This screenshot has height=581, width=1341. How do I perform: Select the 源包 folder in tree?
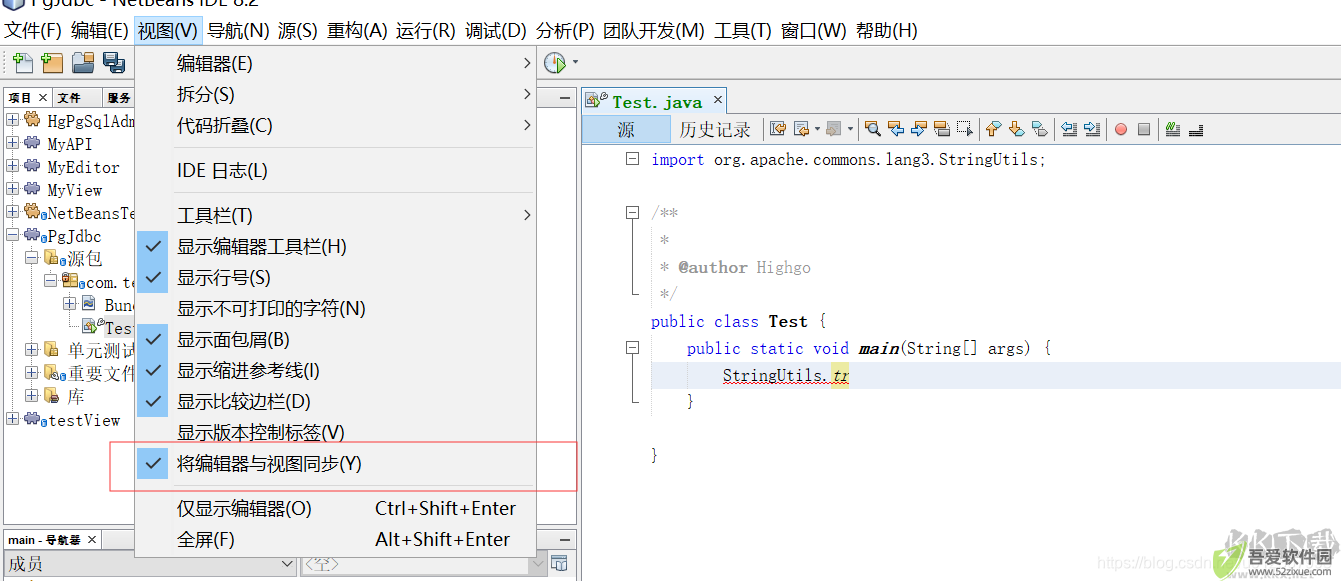85,258
